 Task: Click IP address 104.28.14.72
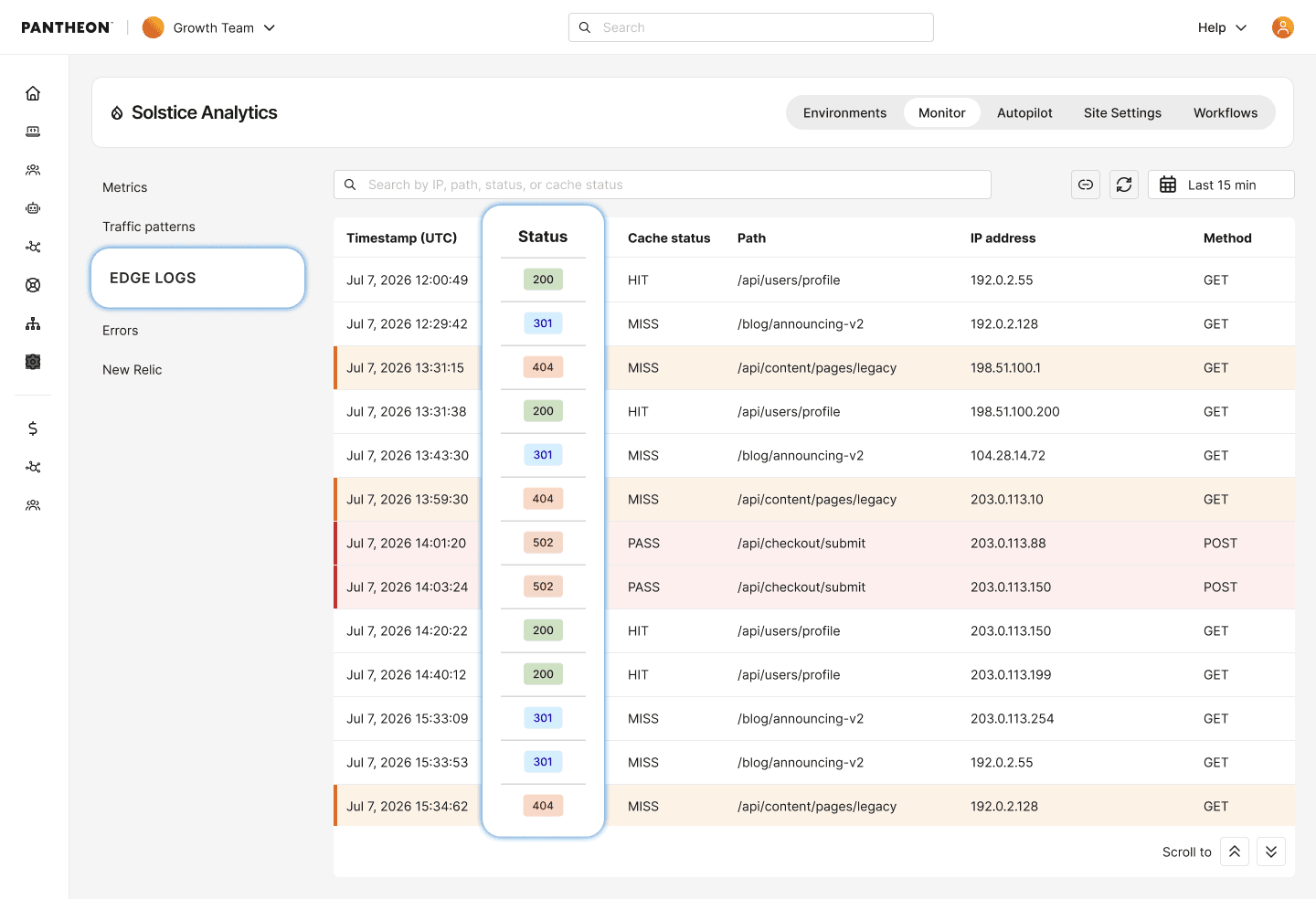point(1008,456)
